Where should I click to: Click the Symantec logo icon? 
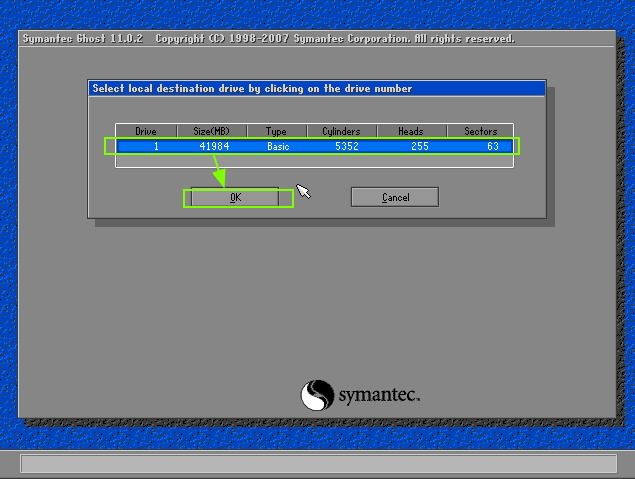[317, 395]
